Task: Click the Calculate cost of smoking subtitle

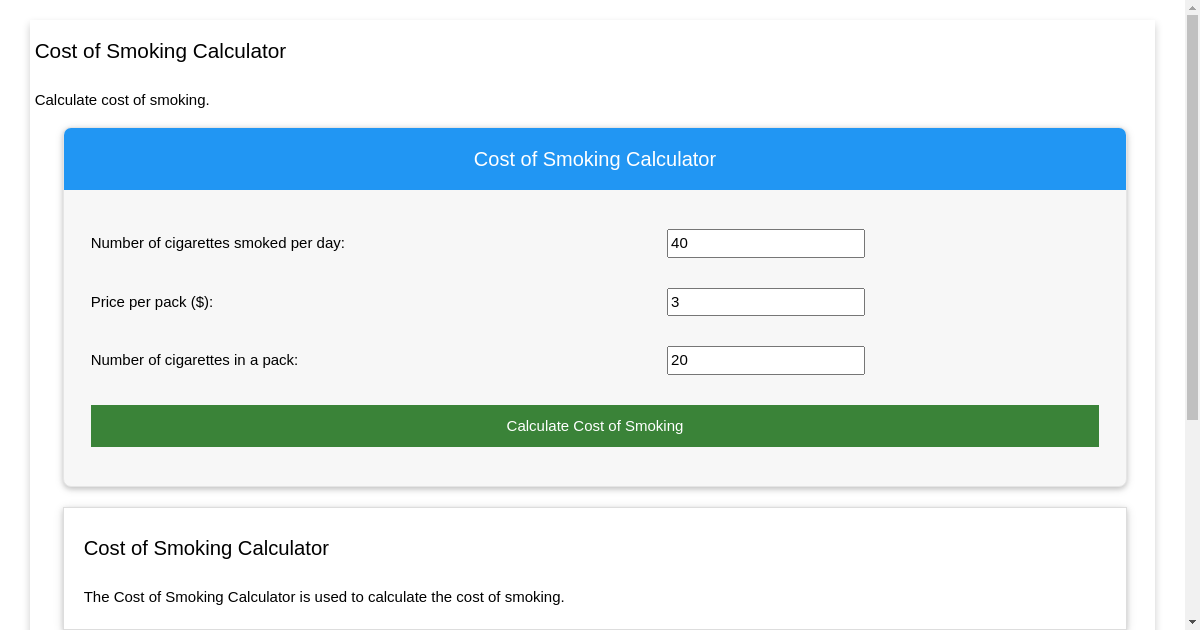Action: (x=122, y=100)
